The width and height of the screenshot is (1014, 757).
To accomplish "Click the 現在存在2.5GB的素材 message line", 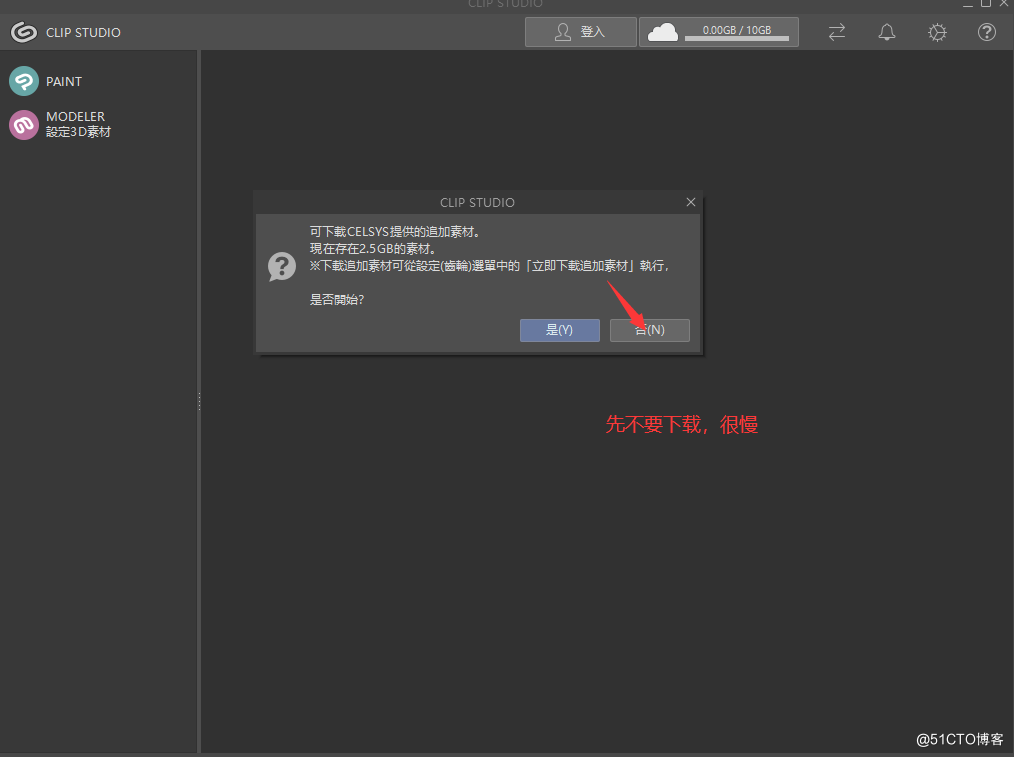I will pos(373,249).
